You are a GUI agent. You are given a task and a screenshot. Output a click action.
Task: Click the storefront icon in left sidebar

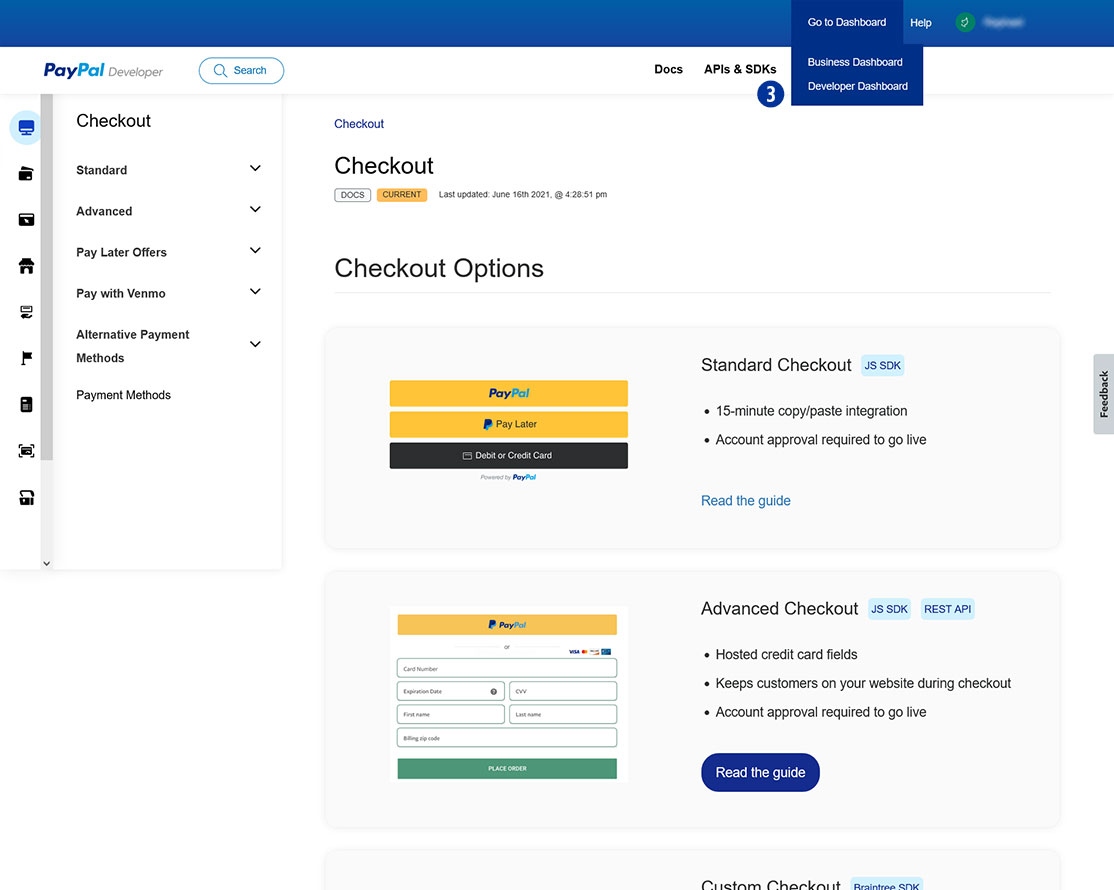click(x=26, y=266)
